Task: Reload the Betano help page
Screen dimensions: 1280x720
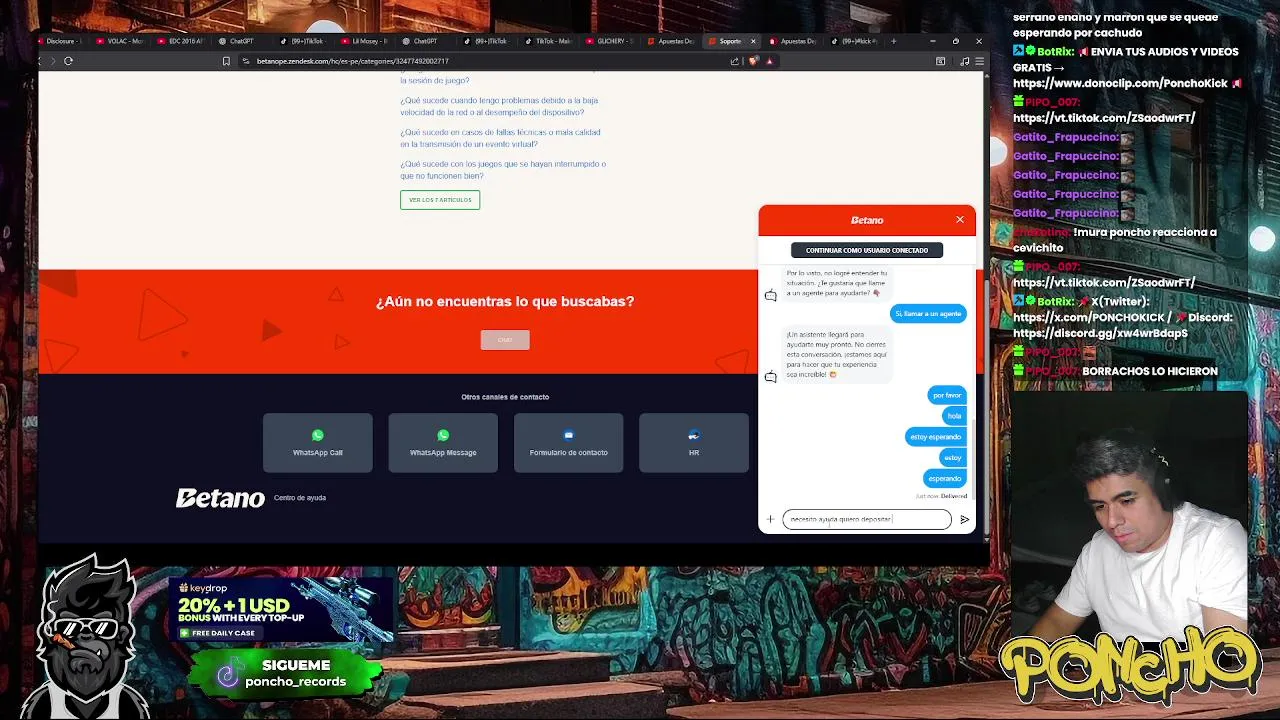Action: click(x=68, y=61)
